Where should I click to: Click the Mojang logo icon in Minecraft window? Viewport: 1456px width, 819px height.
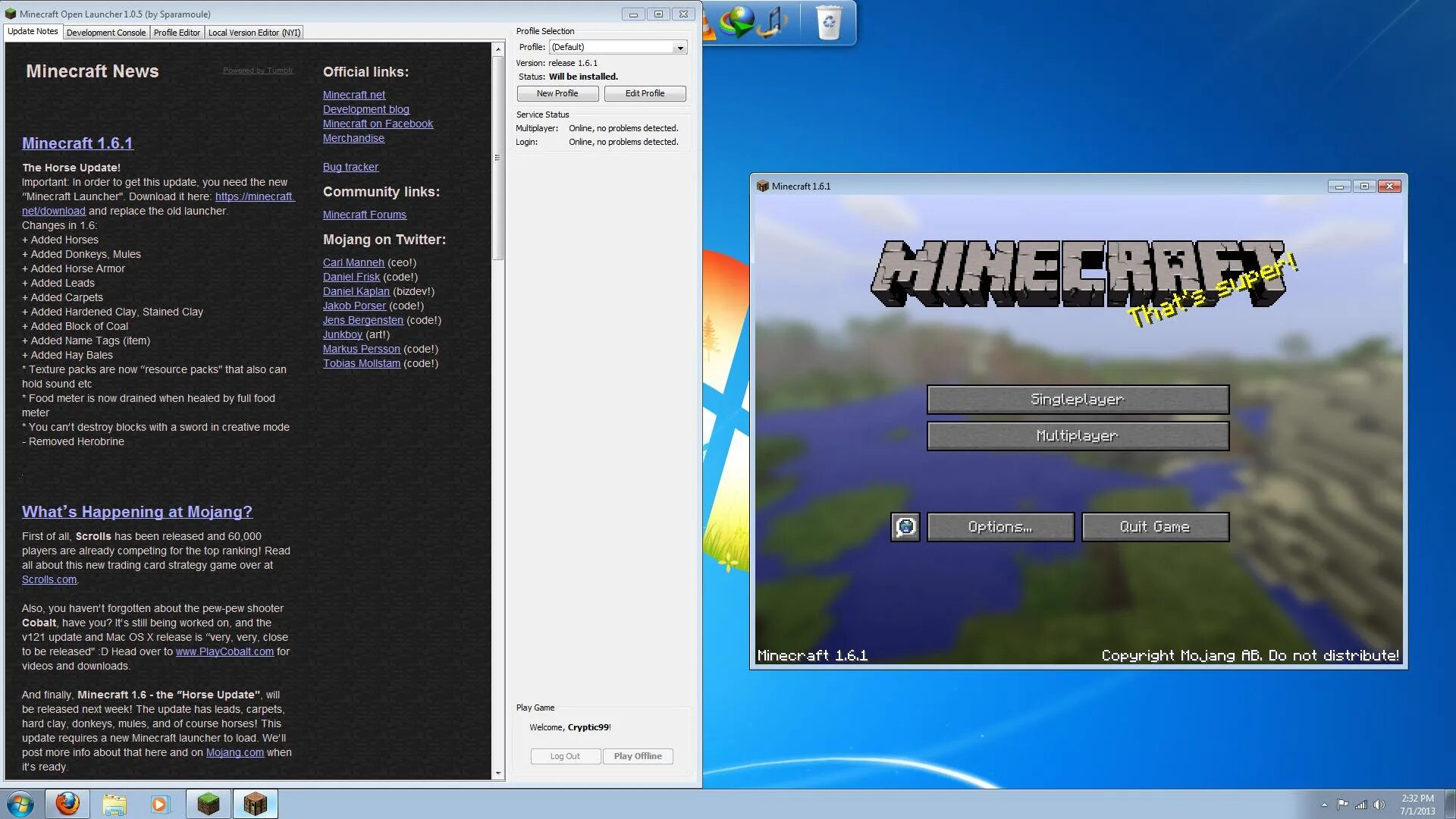pyautogui.click(x=905, y=527)
